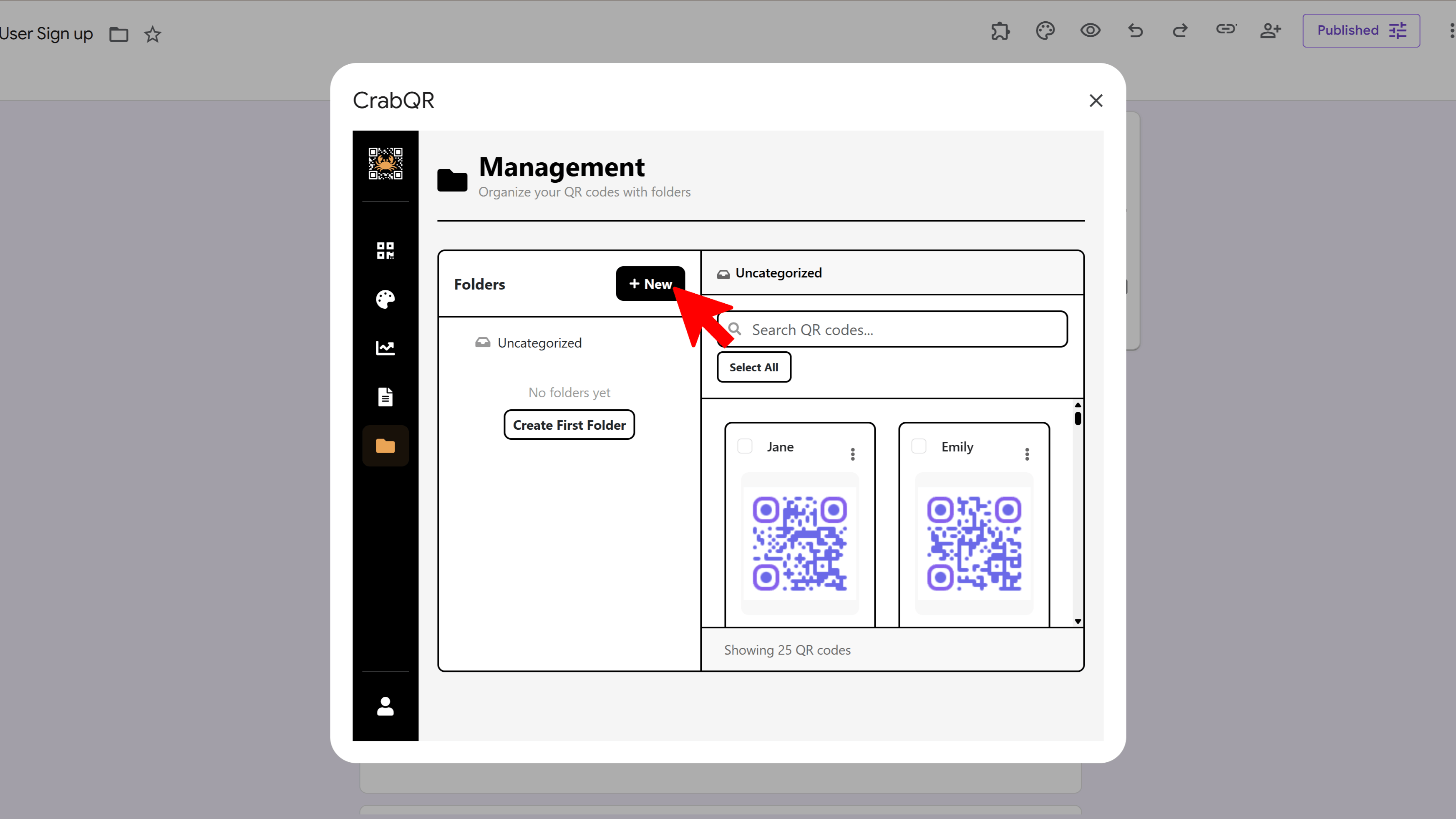This screenshot has height=819, width=1456.
Task: Star the User Sign up document
Action: 152,35
